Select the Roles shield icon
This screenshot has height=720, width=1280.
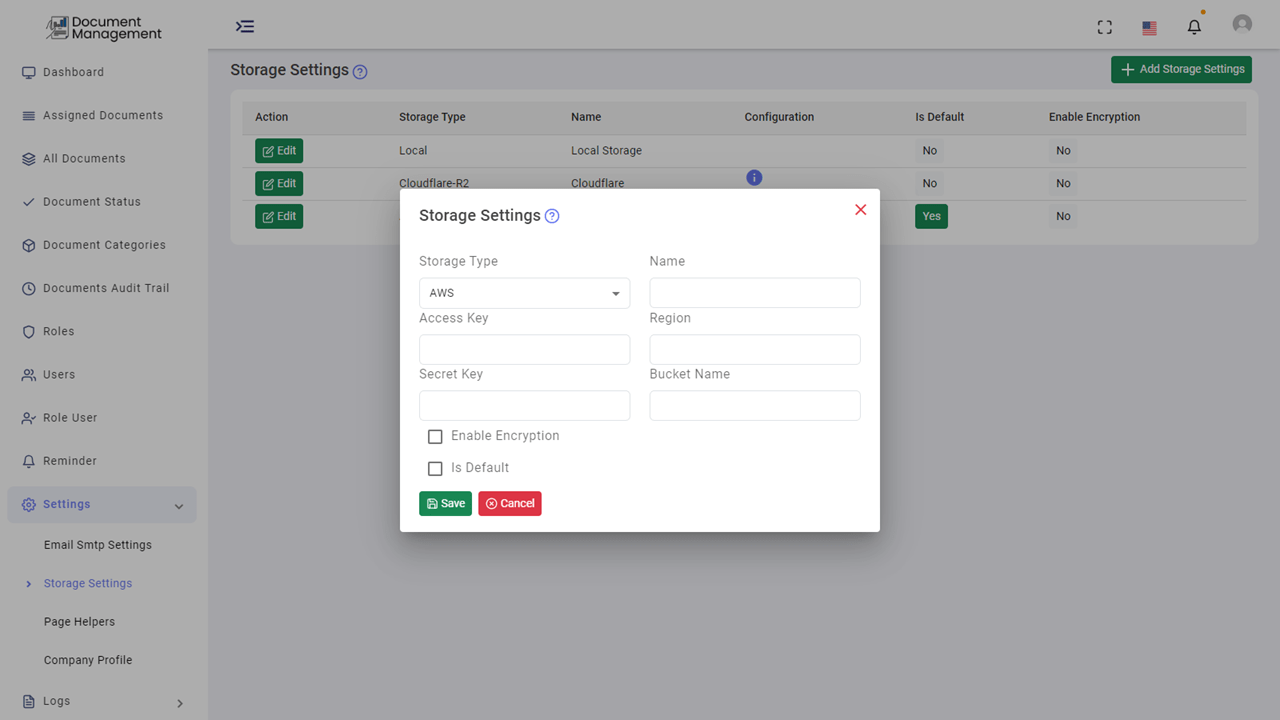click(x=27, y=331)
